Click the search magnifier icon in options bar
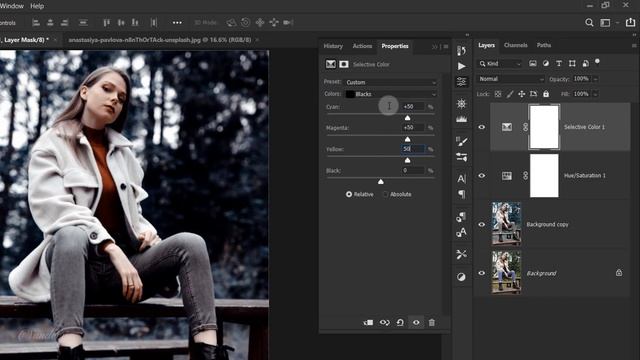Screen dimensions: 640x360 pos(589,22)
